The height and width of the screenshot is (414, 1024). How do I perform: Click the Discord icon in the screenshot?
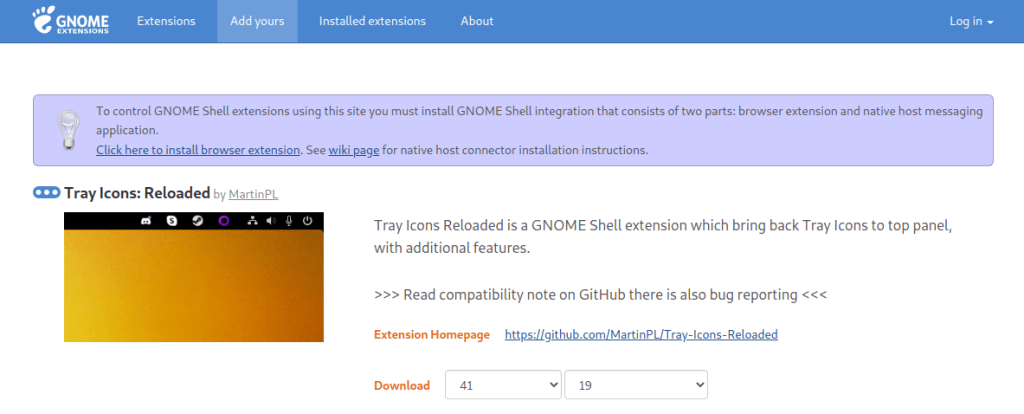coord(146,221)
